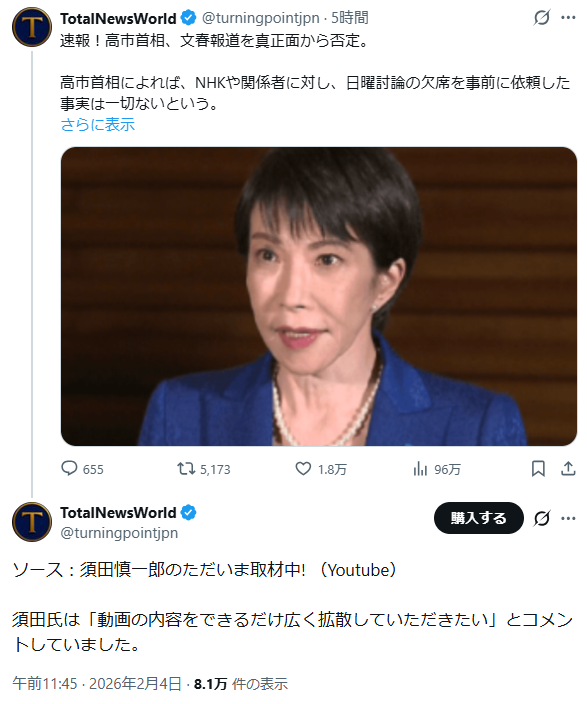Click the Grok icon on first post
Image resolution: width=587 pixels, height=704 pixels.
[x=542, y=18]
